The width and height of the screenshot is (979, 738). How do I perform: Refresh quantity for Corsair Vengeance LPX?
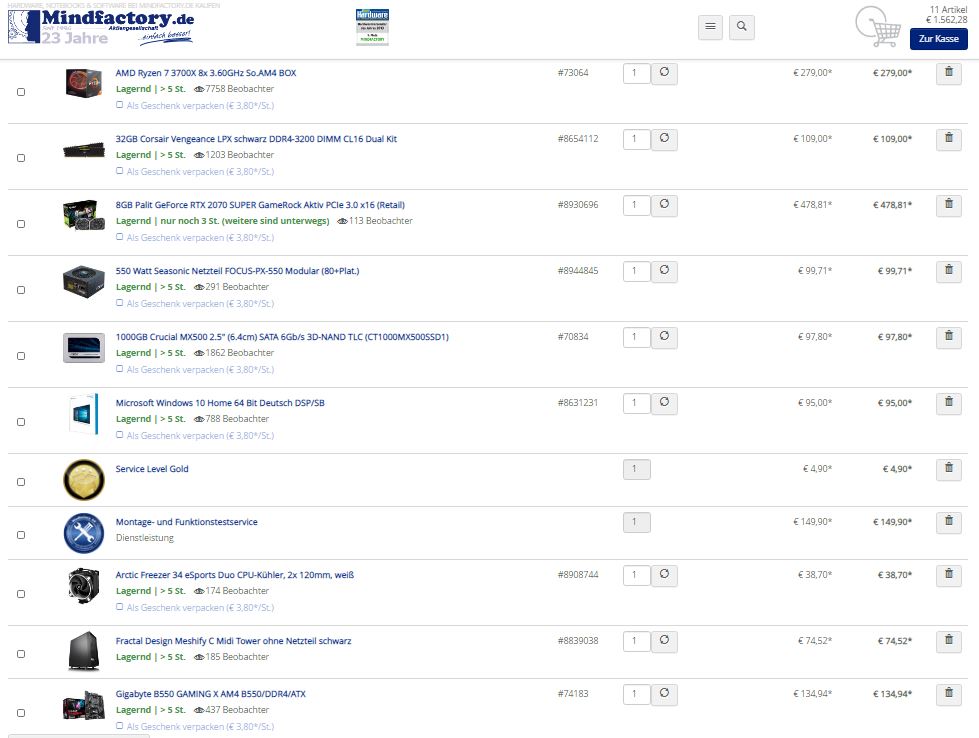[664, 139]
